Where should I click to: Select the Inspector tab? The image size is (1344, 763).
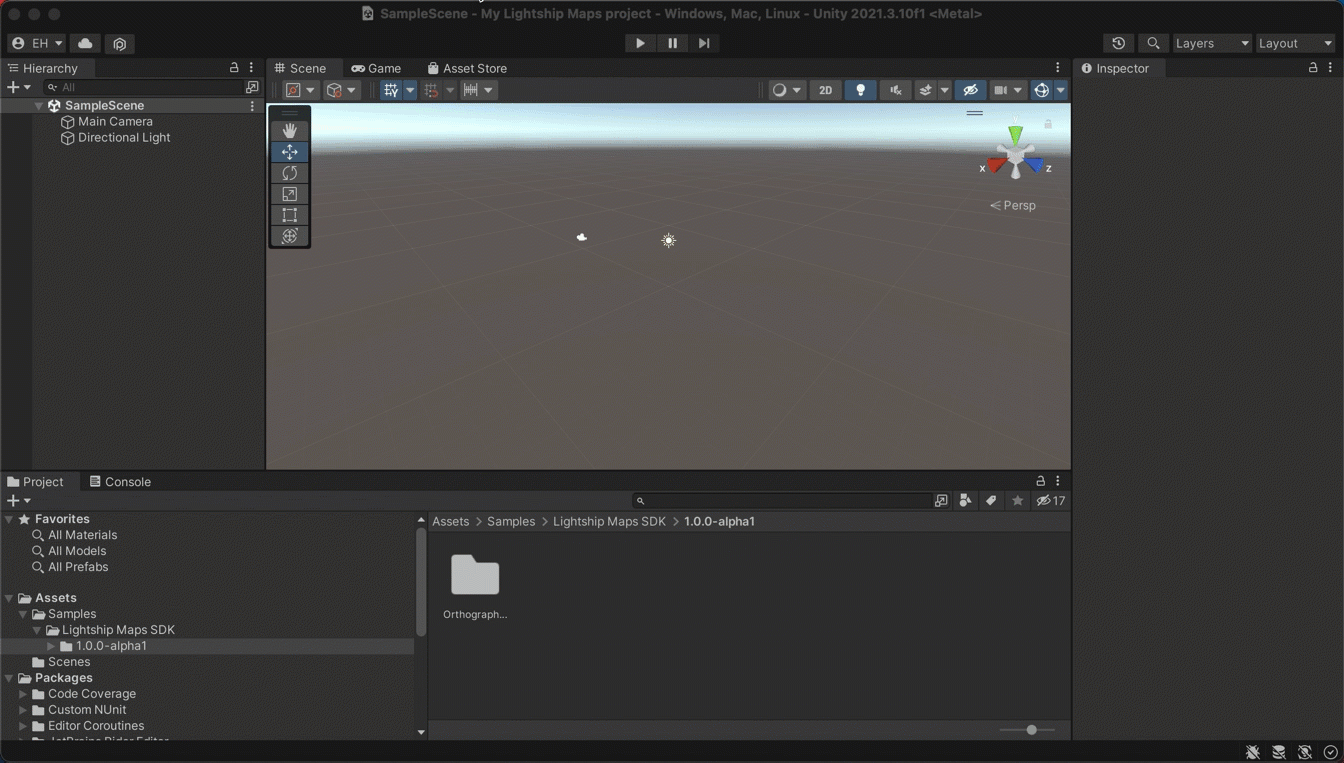click(1115, 68)
